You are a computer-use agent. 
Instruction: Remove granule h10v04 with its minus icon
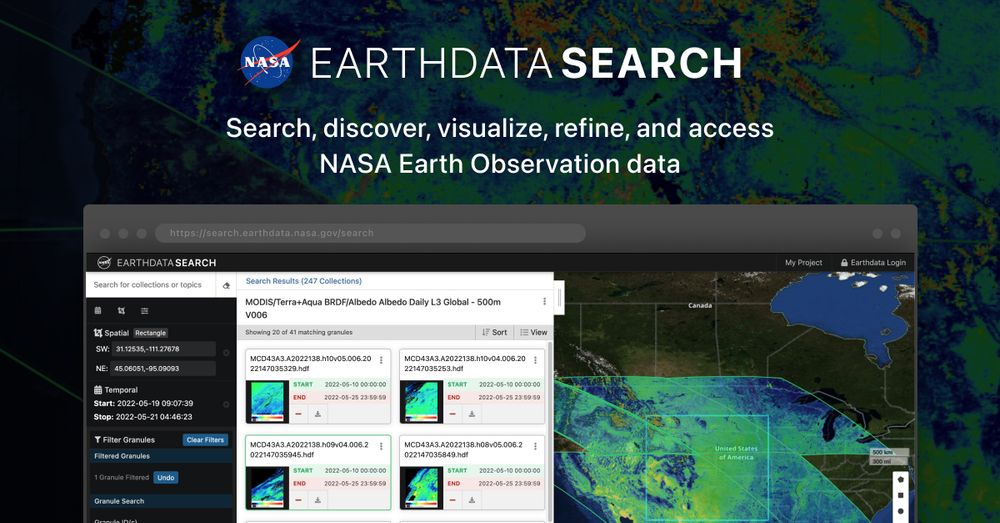(453, 414)
